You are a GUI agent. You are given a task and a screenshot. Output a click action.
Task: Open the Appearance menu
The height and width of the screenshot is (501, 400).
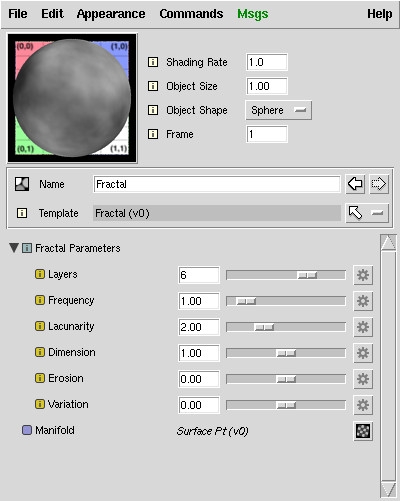tap(111, 14)
